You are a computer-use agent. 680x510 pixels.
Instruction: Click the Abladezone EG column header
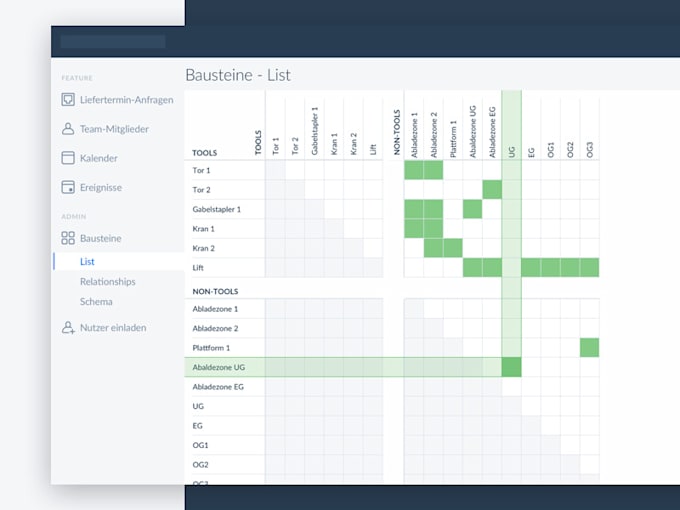[492, 132]
